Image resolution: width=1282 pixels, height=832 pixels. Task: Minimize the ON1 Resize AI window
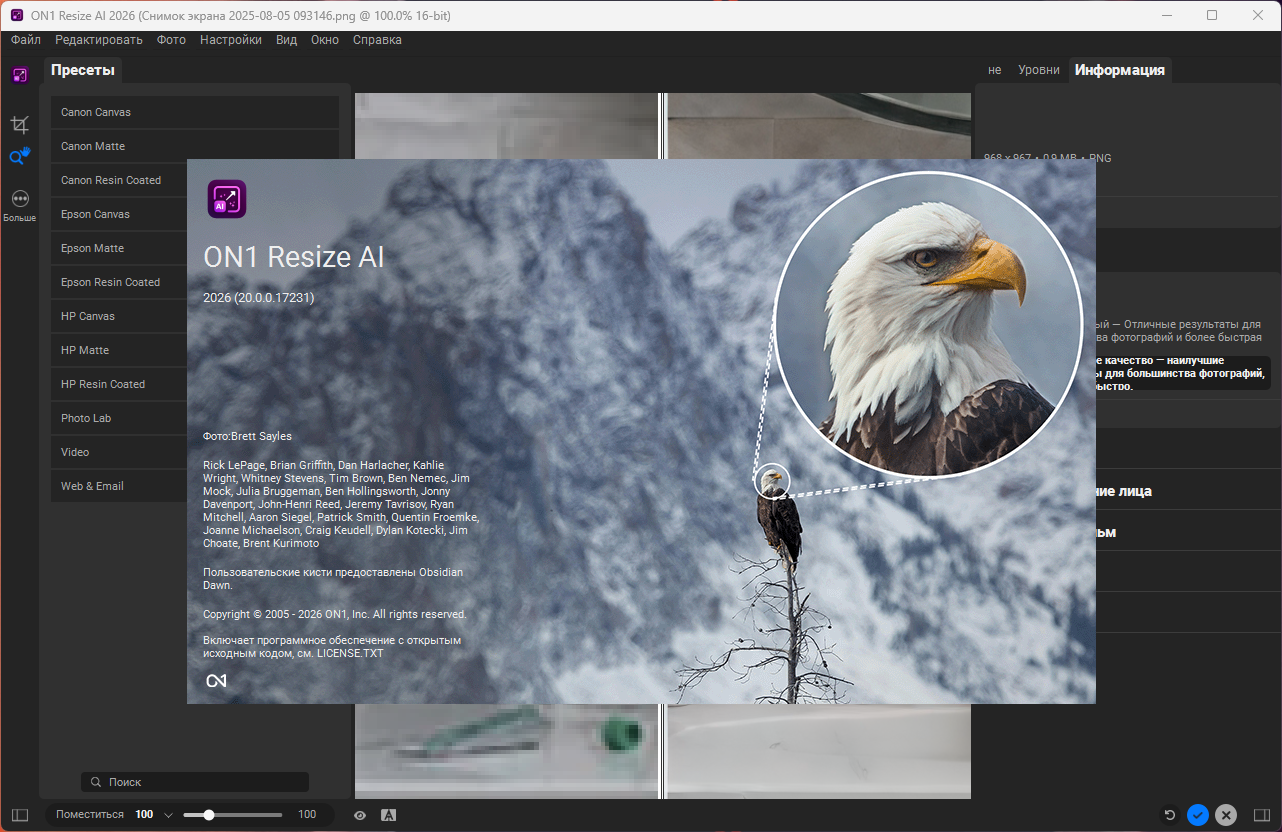pos(1166,15)
